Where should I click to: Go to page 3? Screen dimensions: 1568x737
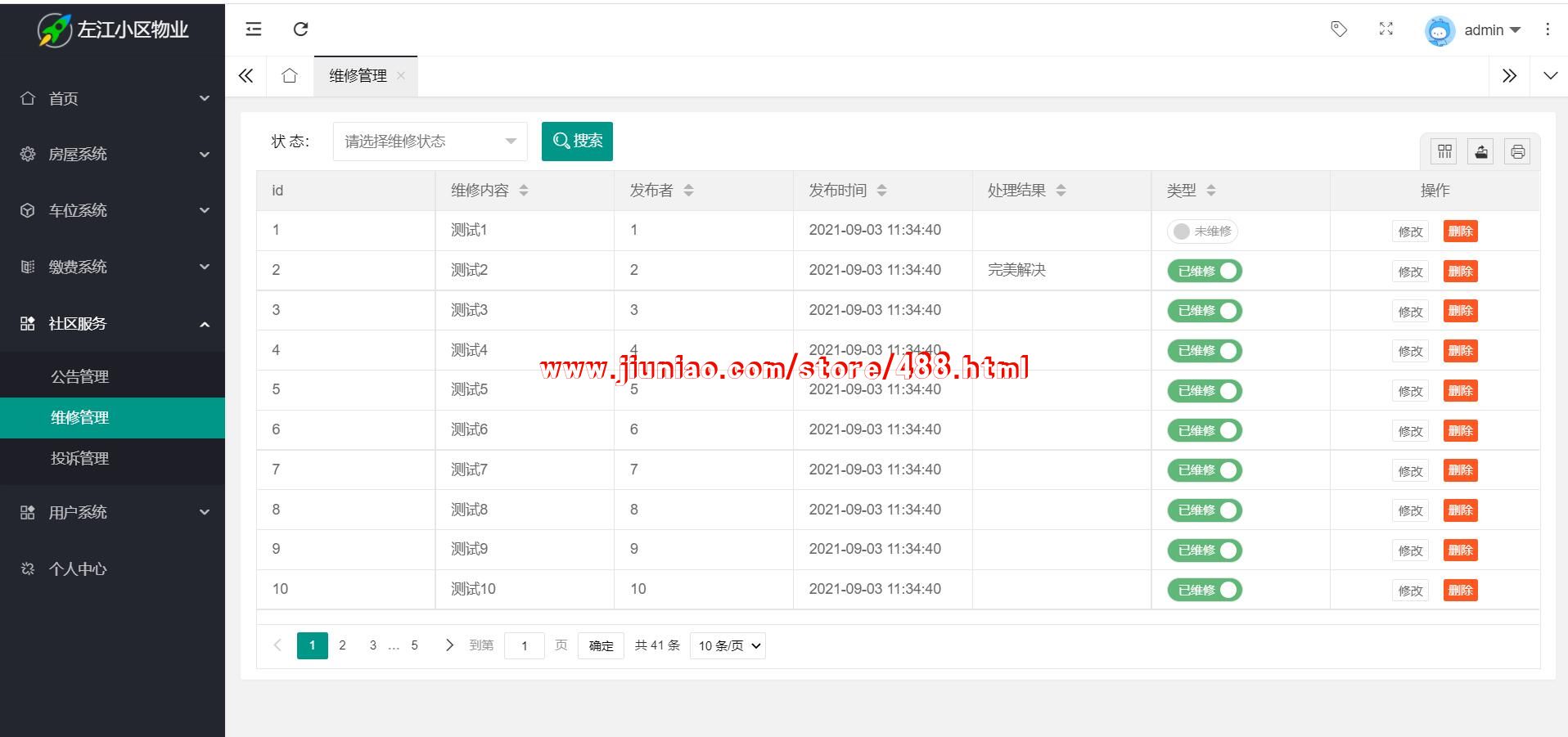pyautogui.click(x=373, y=645)
